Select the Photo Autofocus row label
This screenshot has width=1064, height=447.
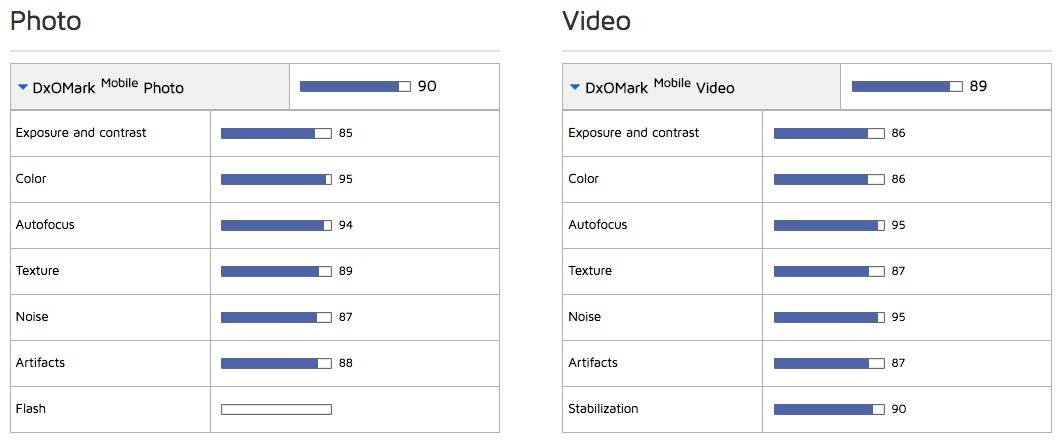tap(45, 225)
